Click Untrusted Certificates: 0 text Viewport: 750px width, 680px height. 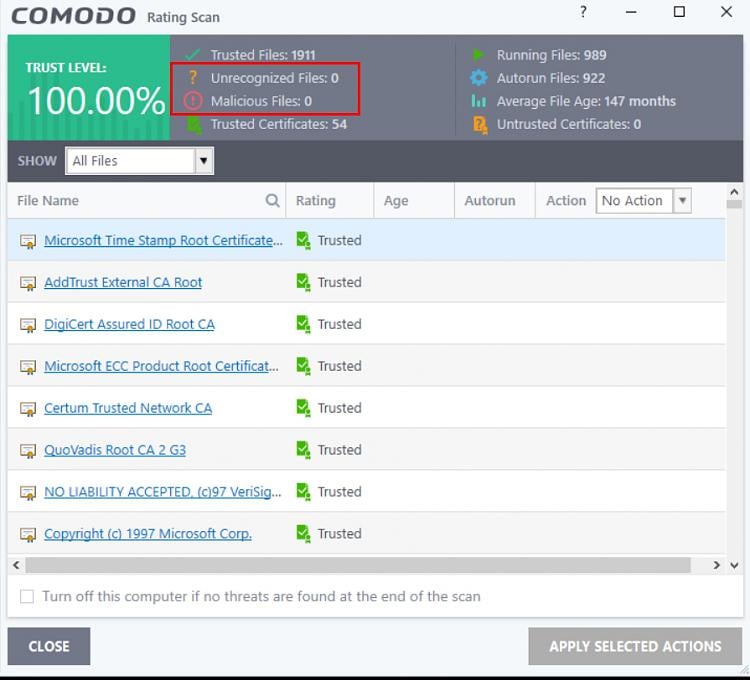[x=569, y=124]
